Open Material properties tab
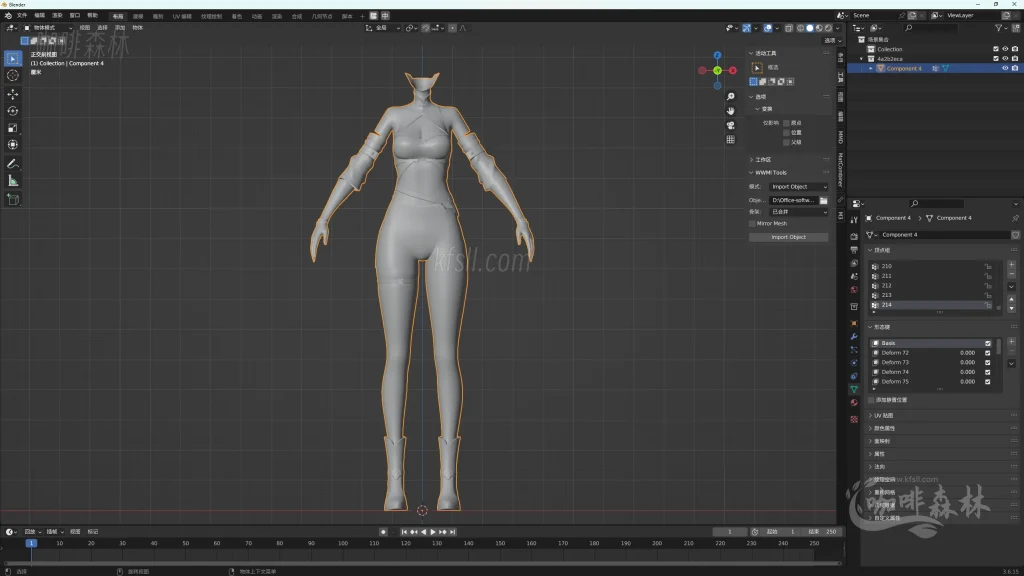Viewport: 1024px width, 576px height. pos(854,403)
